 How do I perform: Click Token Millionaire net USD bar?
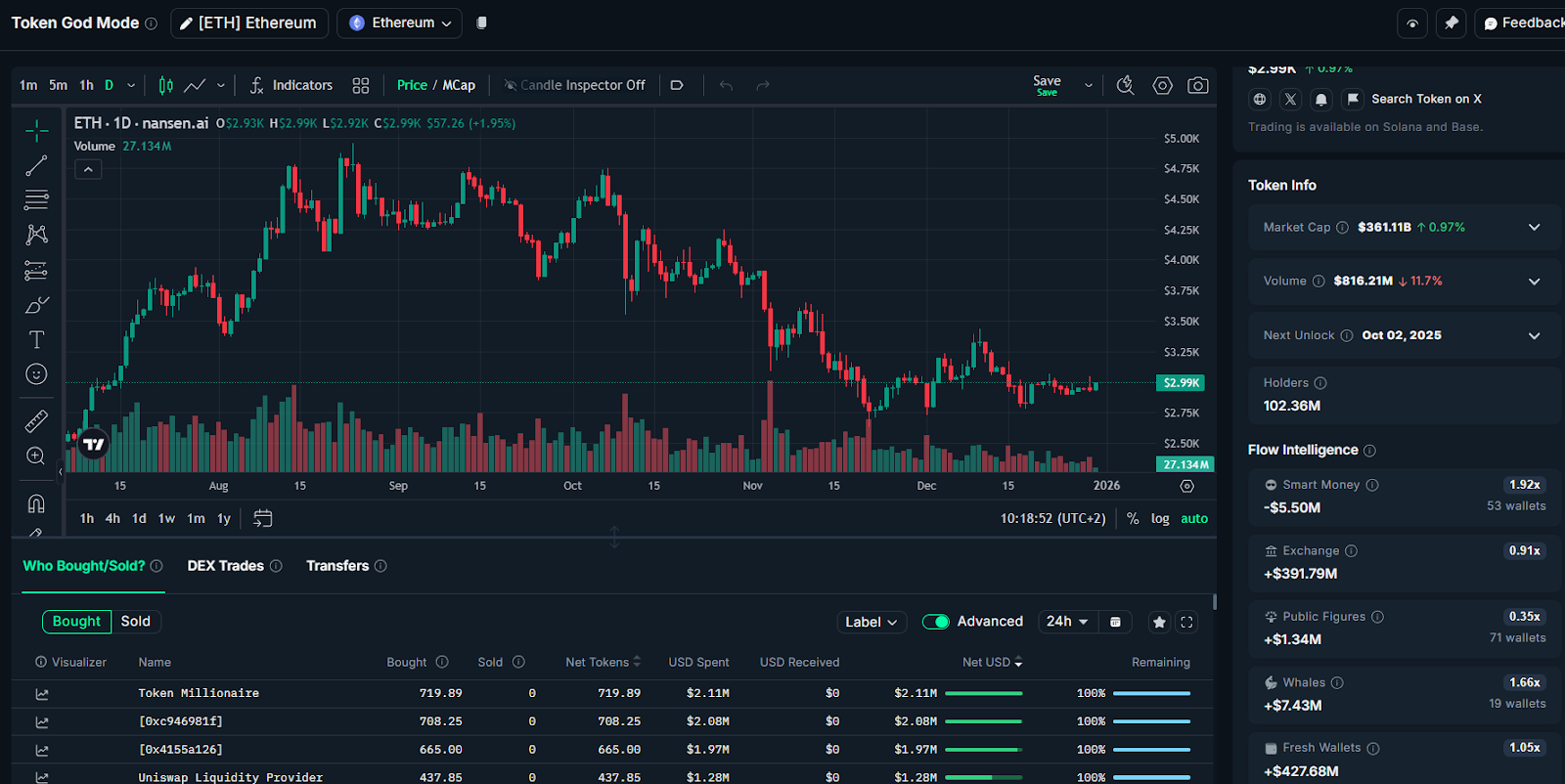click(983, 693)
